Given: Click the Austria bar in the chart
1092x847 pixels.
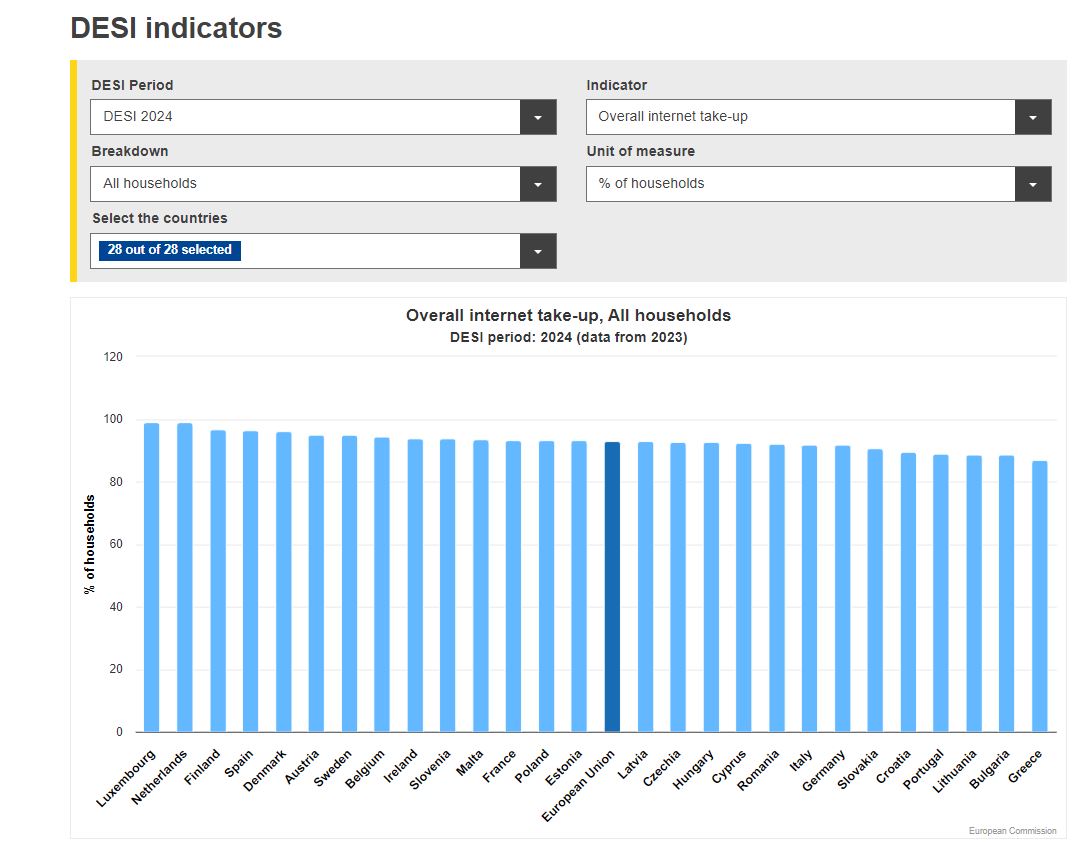Looking at the screenshot, I should 316,584.
